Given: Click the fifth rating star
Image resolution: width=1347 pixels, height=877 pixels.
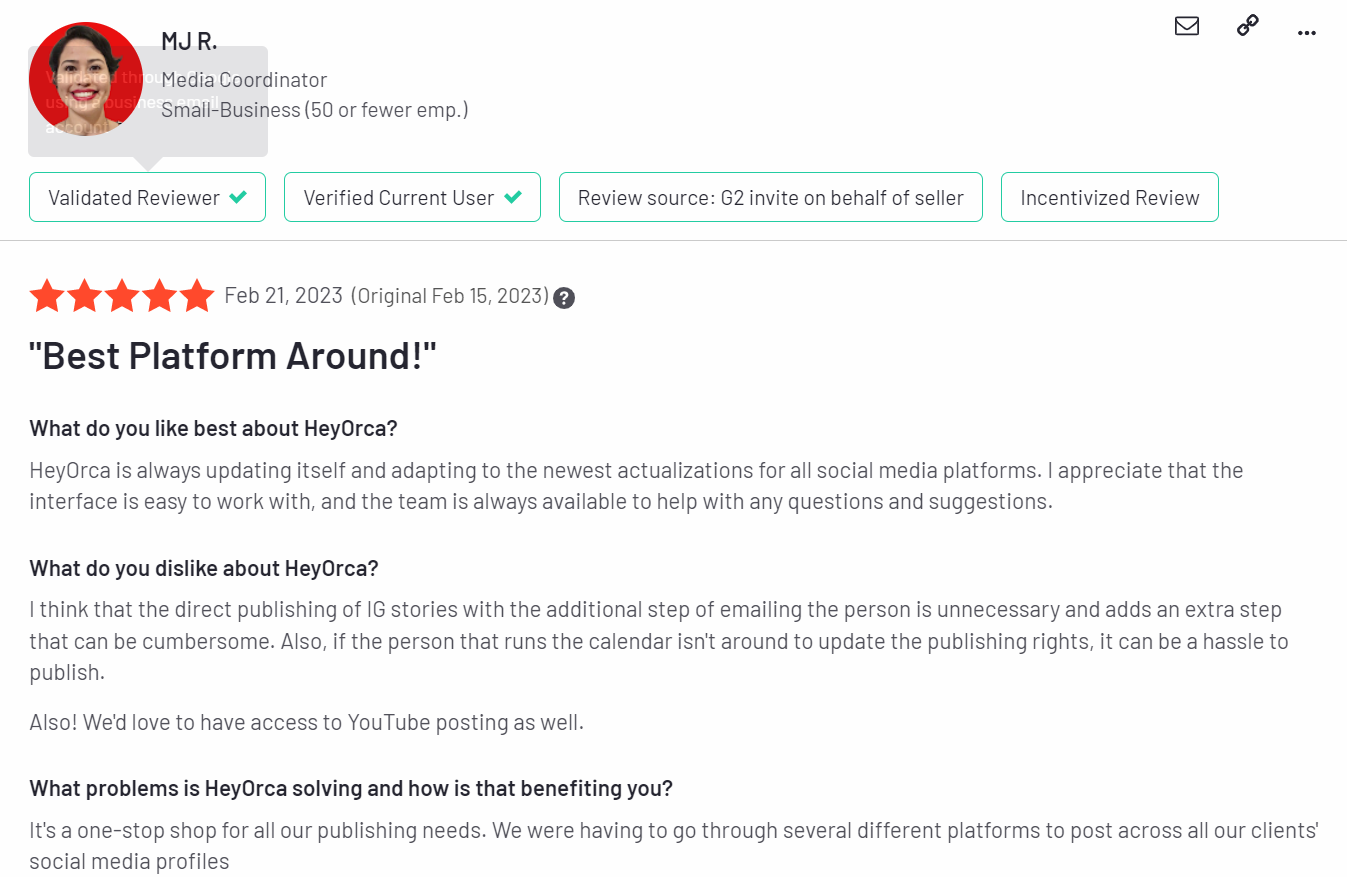Looking at the screenshot, I should [197, 296].
